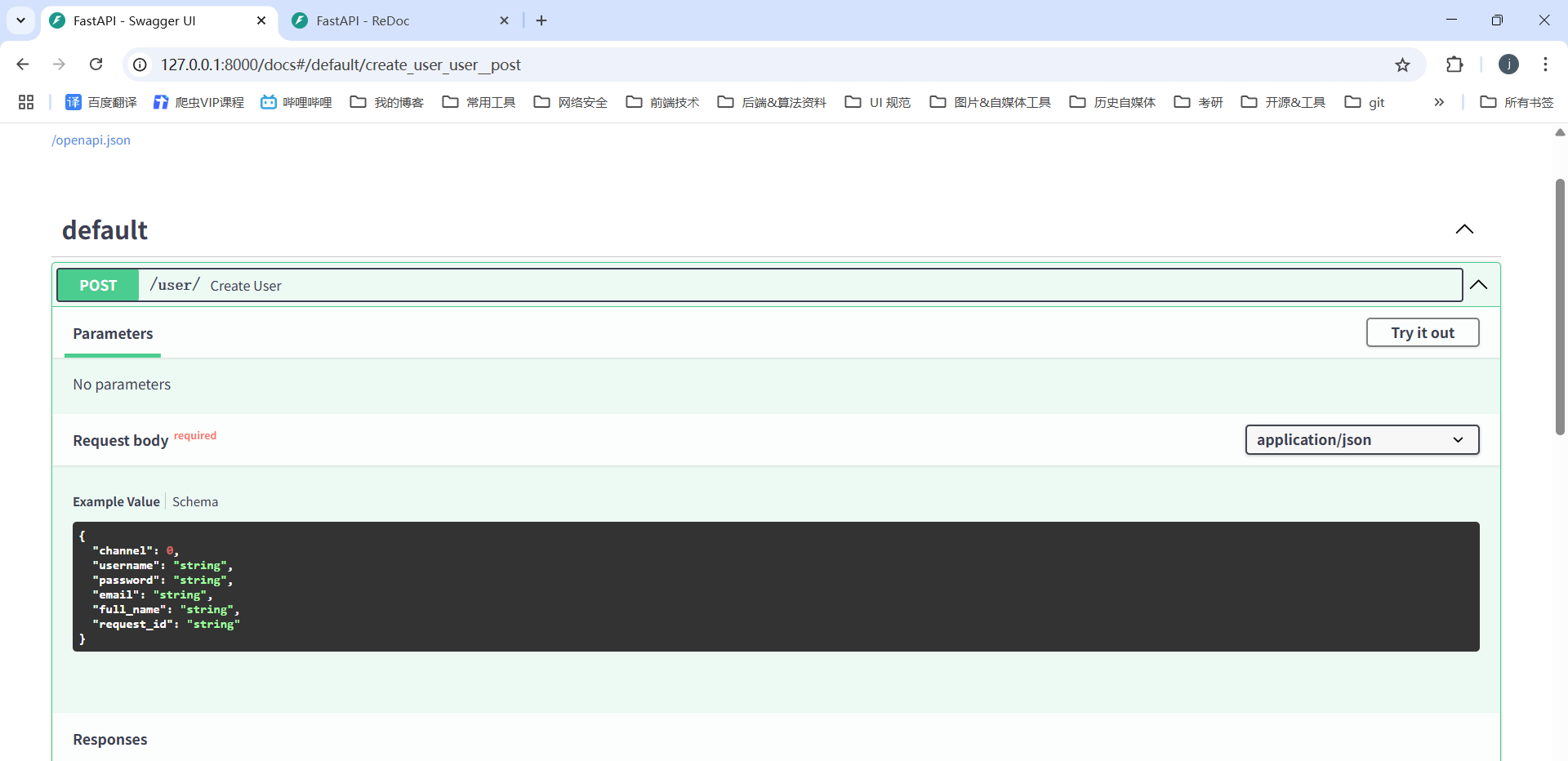
Task: Open the apps grid icon in bookmarks bar
Action: [x=26, y=102]
